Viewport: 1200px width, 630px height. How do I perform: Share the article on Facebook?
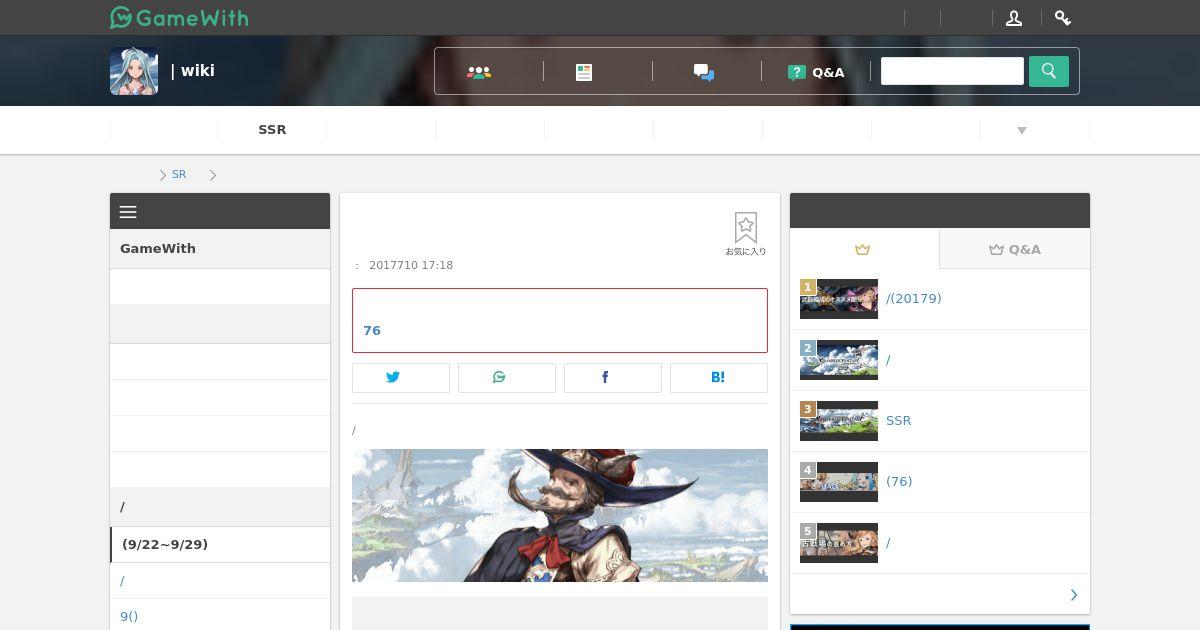click(613, 377)
